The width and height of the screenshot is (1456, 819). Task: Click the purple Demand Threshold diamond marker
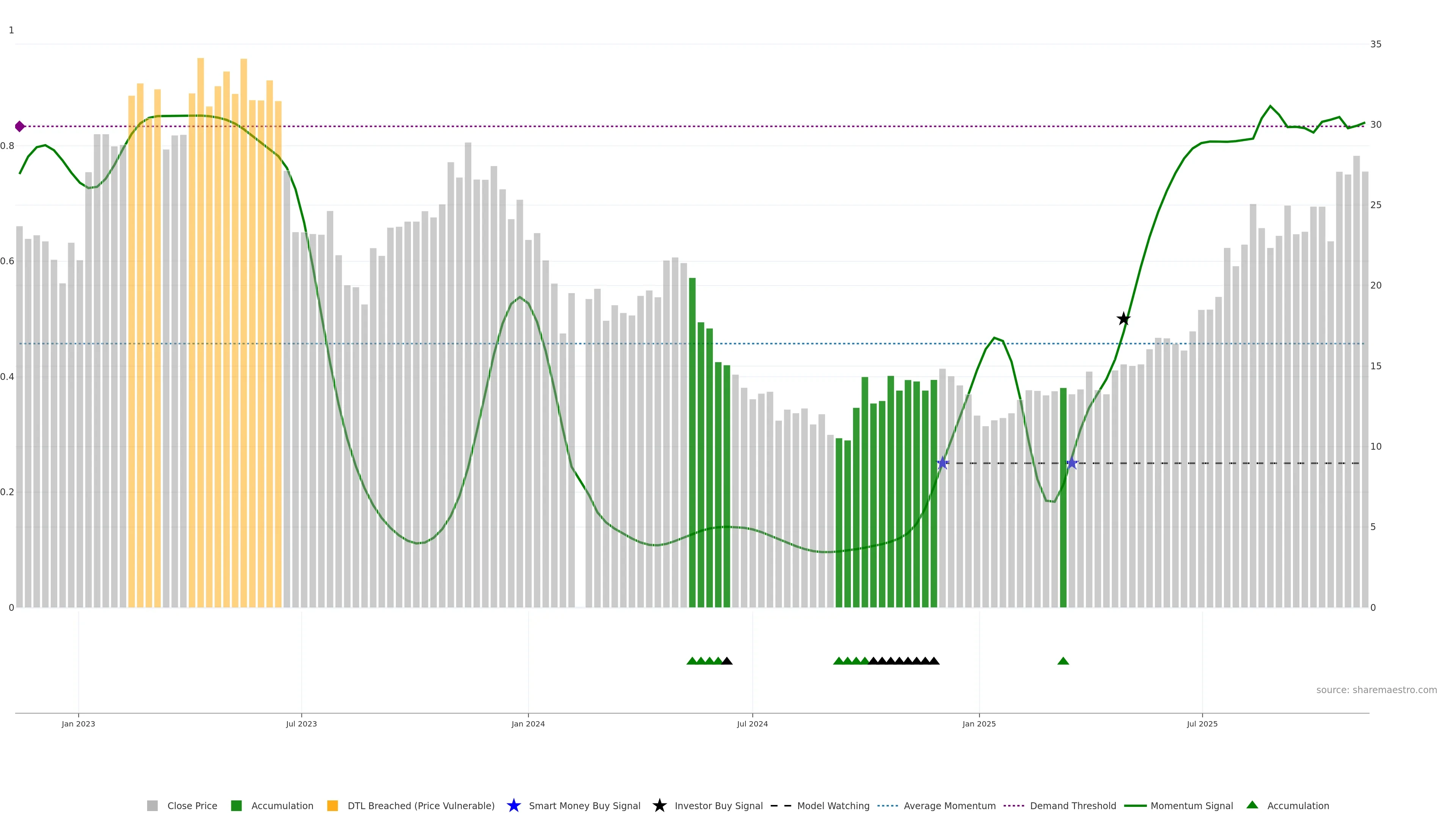click(x=20, y=126)
